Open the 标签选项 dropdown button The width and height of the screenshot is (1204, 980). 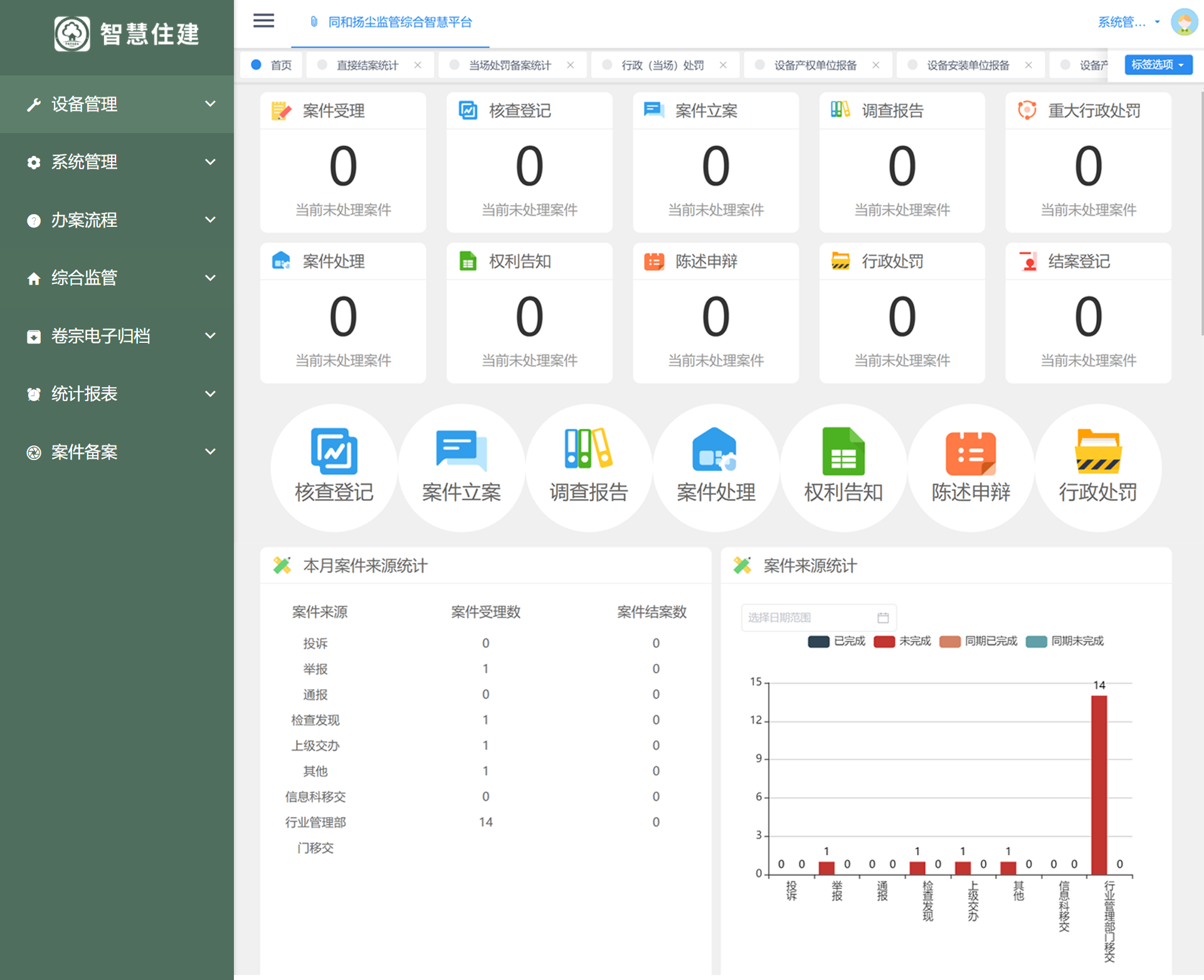point(1158,65)
